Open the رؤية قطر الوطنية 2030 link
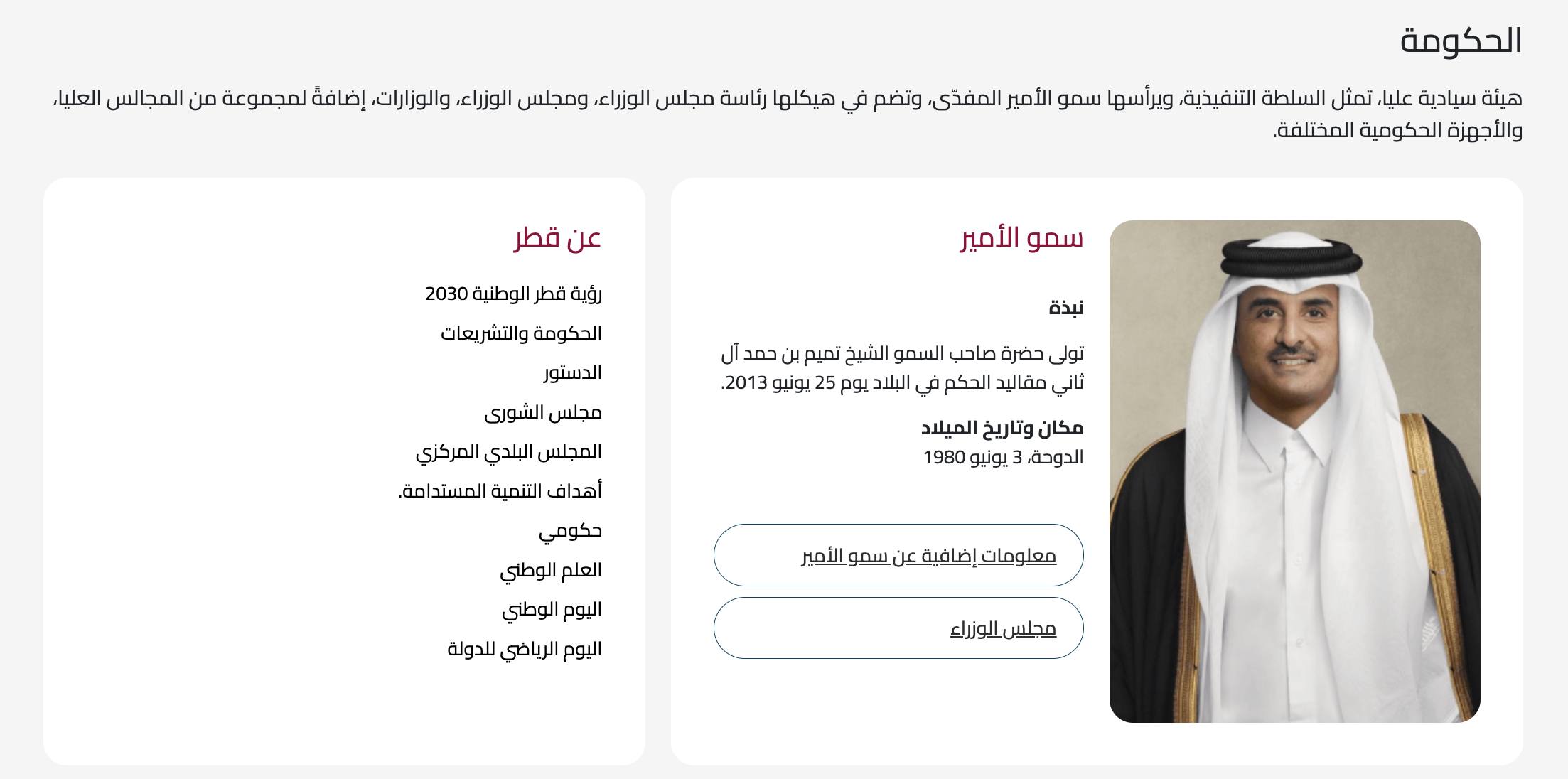 coord(513,294)
